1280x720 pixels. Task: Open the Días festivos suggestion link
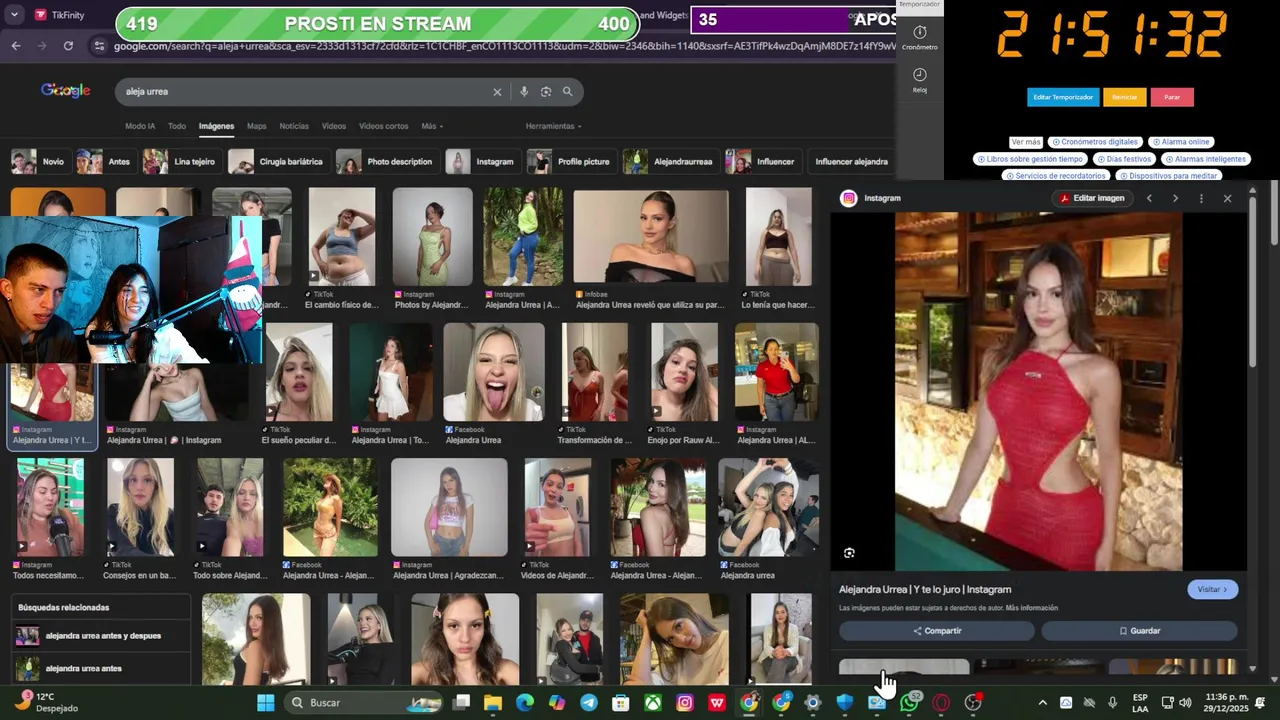pyautogui.click(x=1124, y=159)
